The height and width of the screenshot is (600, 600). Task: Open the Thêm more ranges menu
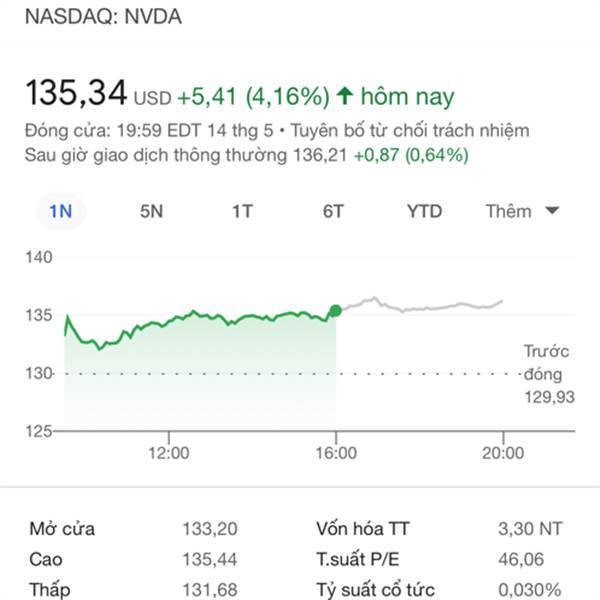tap(522, 211)
